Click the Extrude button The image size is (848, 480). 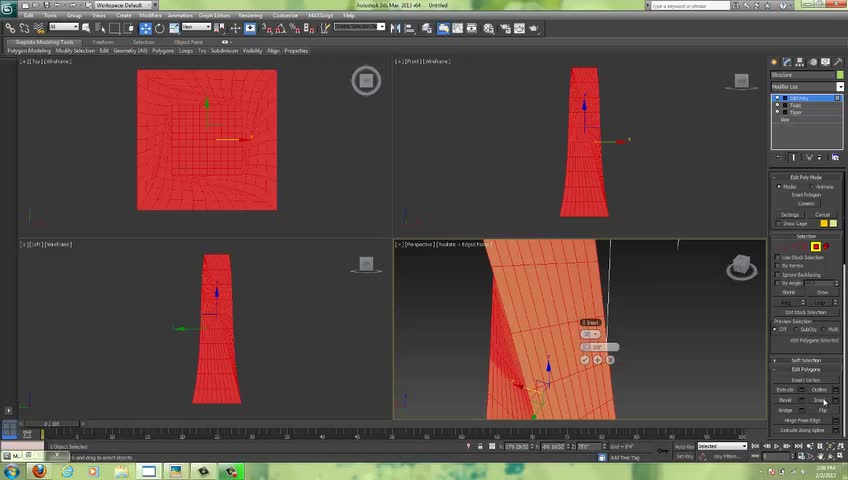click(x=785, y=390)
